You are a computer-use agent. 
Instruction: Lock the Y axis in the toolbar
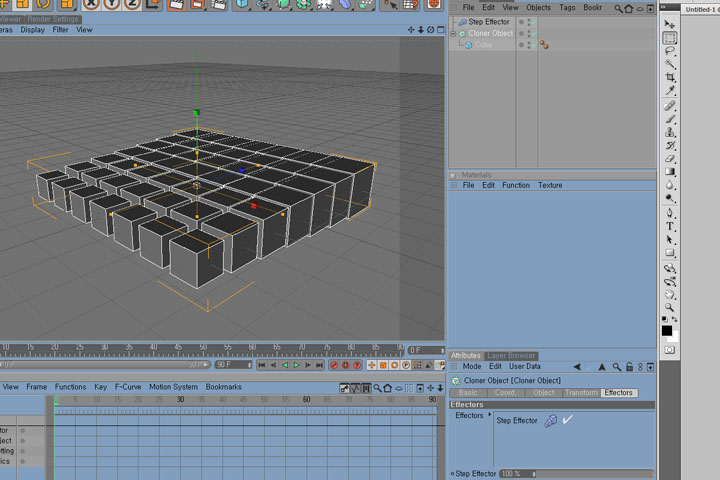[x=112, y=4]
